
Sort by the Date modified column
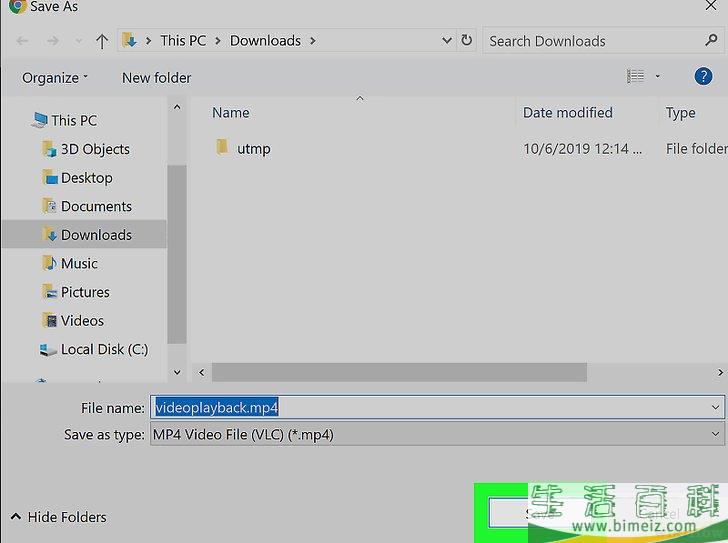click(x=567, y=113)
